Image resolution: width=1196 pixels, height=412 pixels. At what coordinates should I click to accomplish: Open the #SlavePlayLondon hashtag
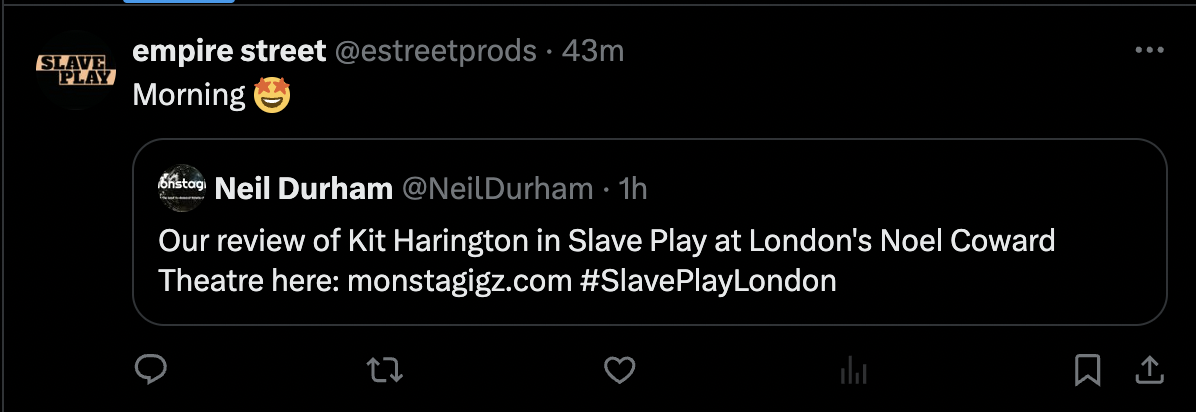tap(707, 281)
